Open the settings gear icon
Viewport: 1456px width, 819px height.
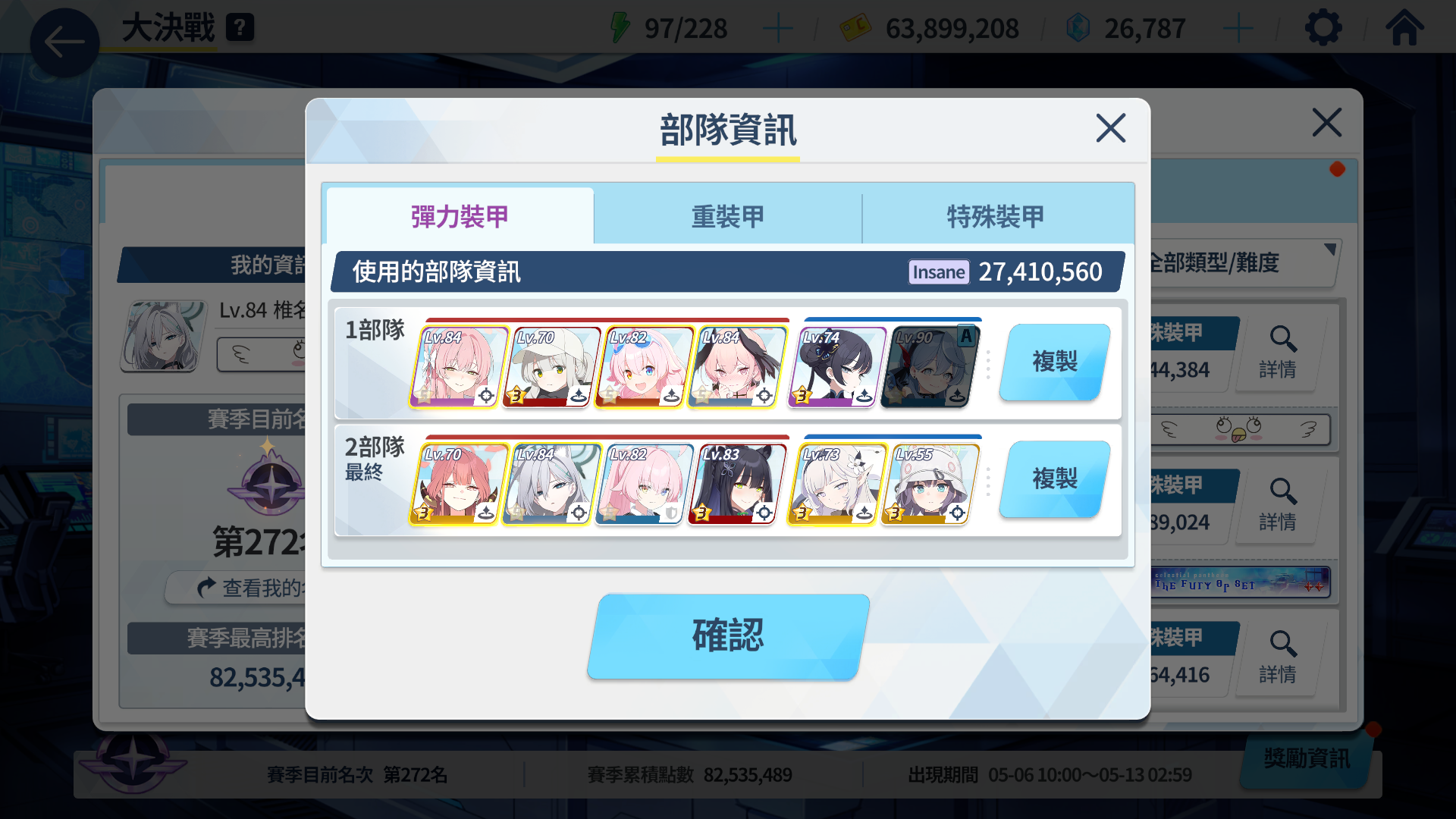(x=1323, y=28)
